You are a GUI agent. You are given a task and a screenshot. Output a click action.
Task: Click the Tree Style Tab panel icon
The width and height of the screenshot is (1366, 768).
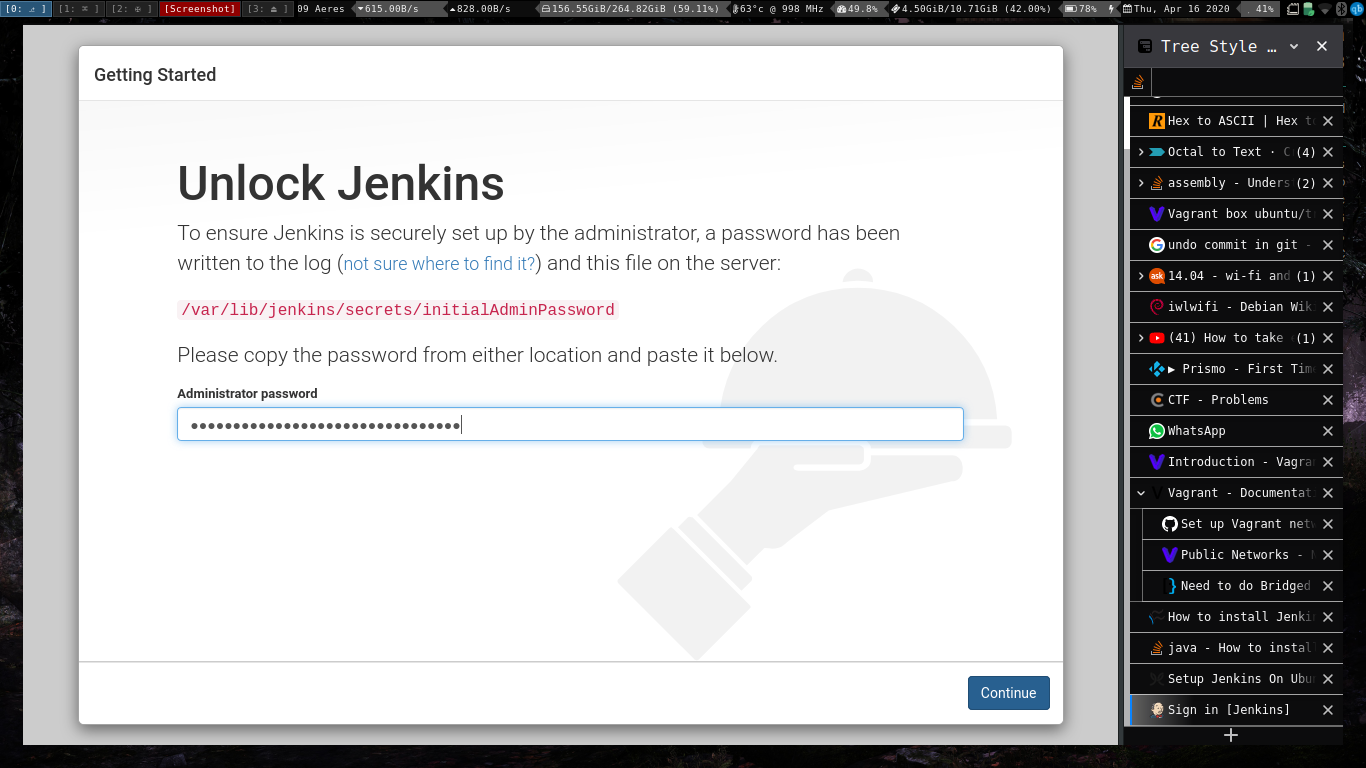1144,46
